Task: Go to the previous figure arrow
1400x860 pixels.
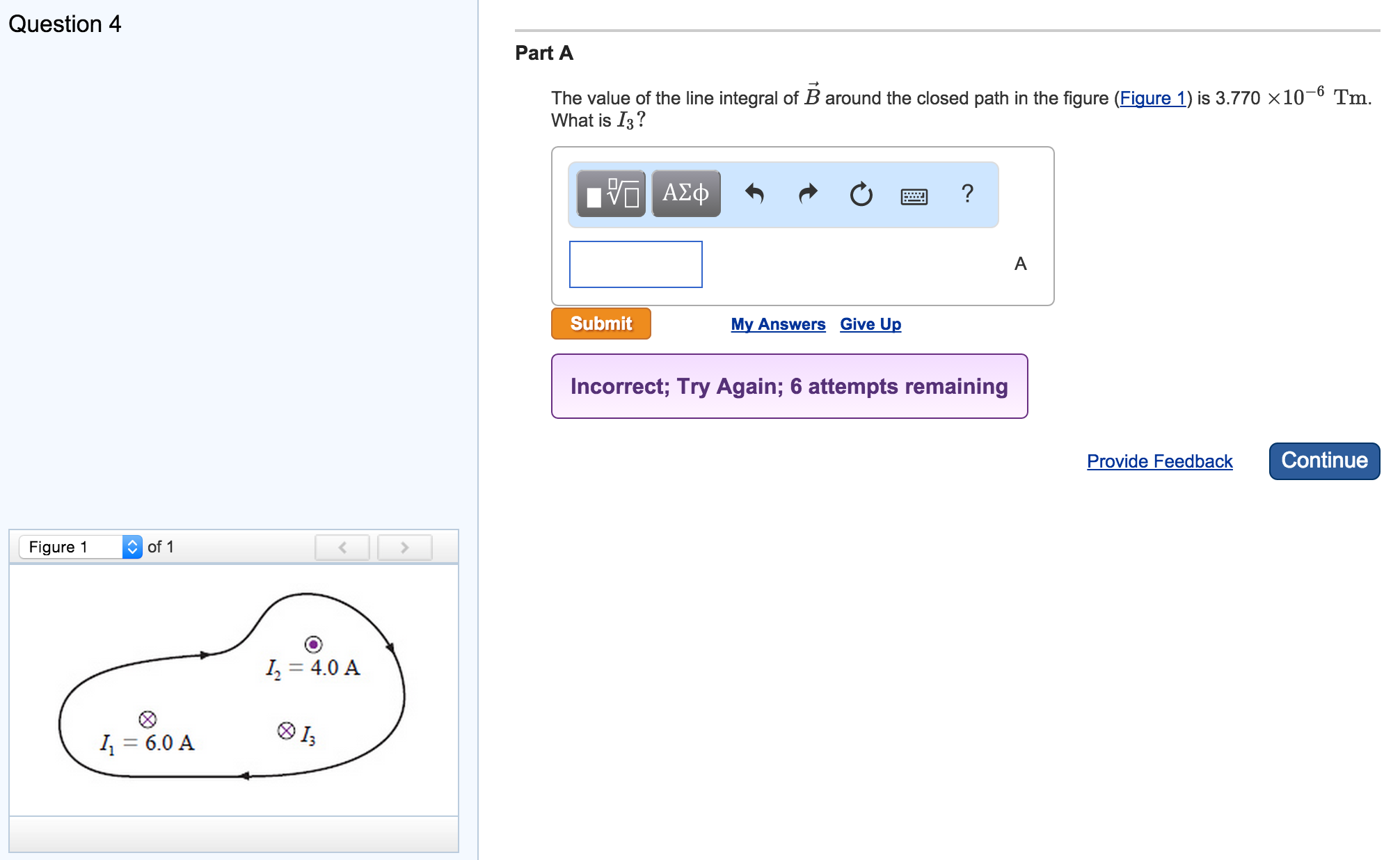Action: click(x=342, y=548)
